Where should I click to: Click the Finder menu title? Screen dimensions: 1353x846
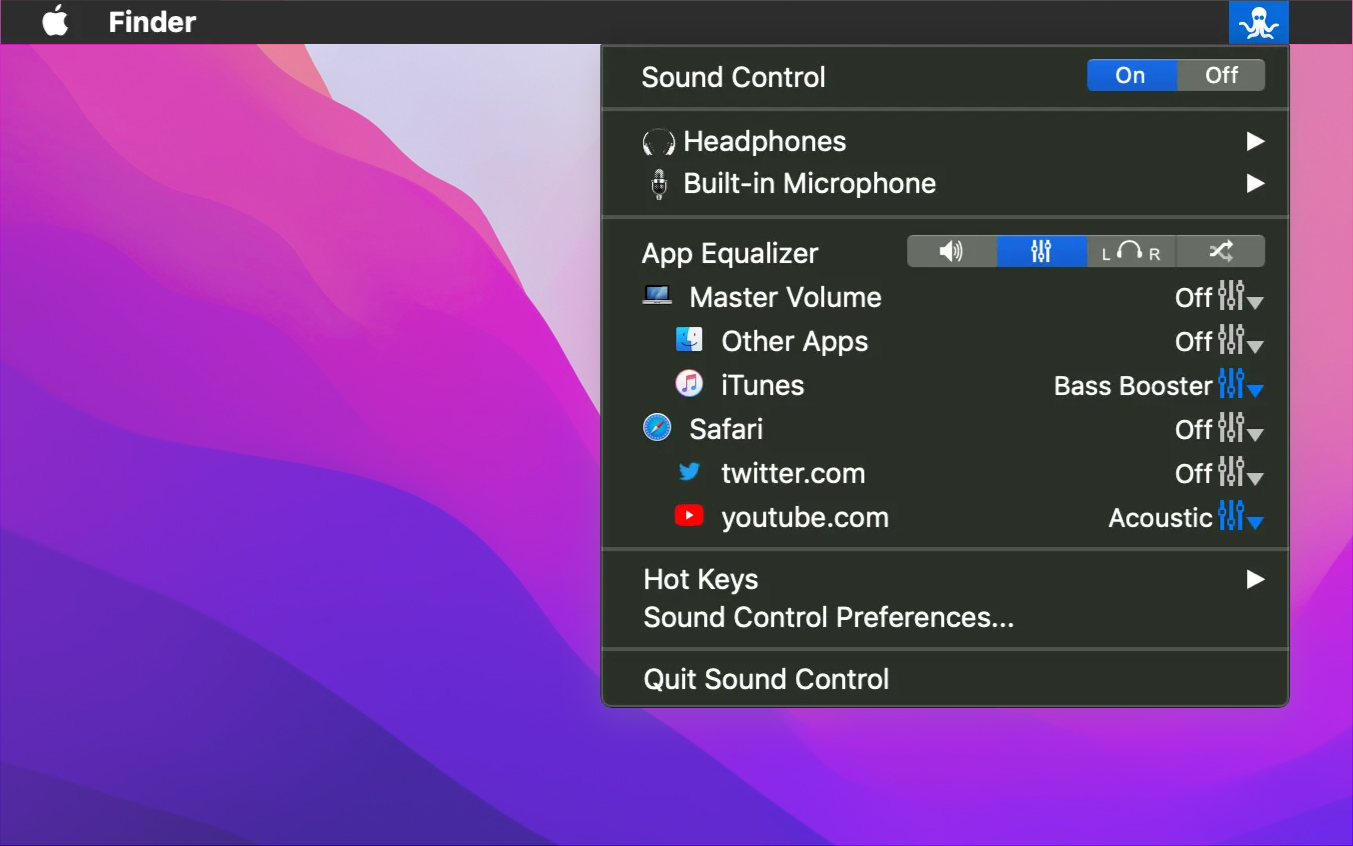pyautogui.click(x=151, y=21)
